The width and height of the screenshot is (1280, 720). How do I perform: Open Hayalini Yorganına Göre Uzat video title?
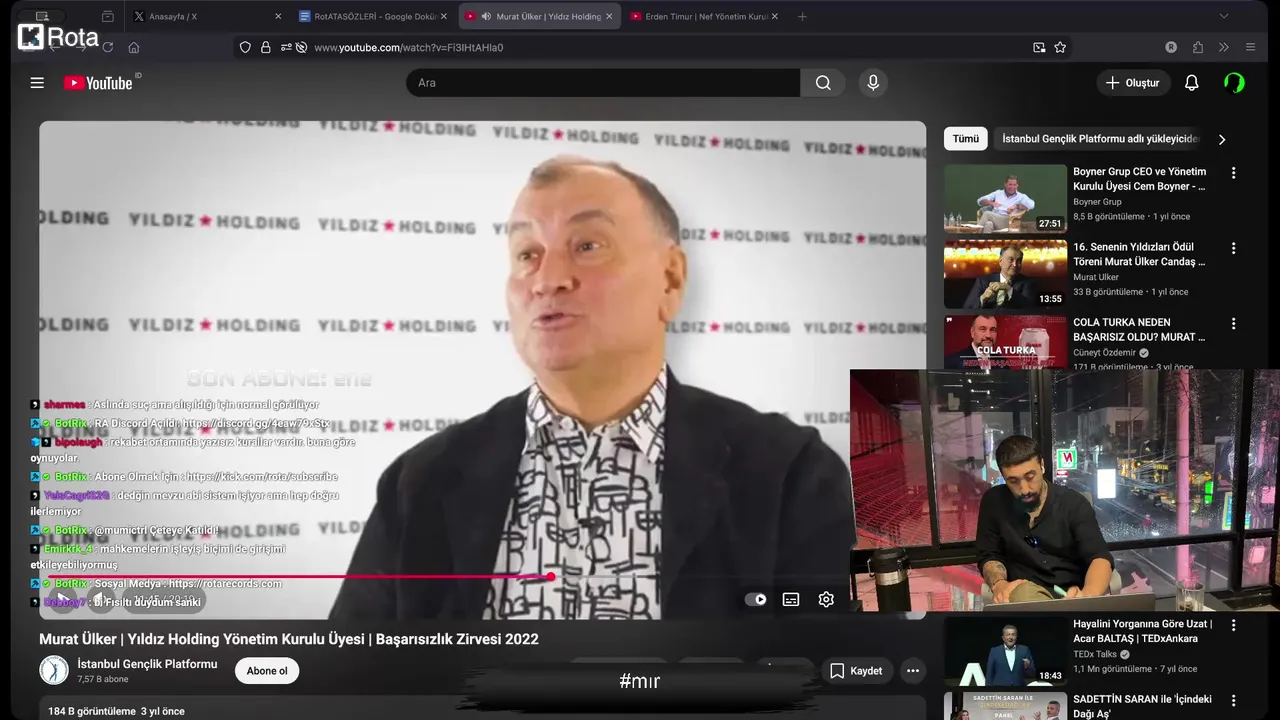pos(1143,631)
